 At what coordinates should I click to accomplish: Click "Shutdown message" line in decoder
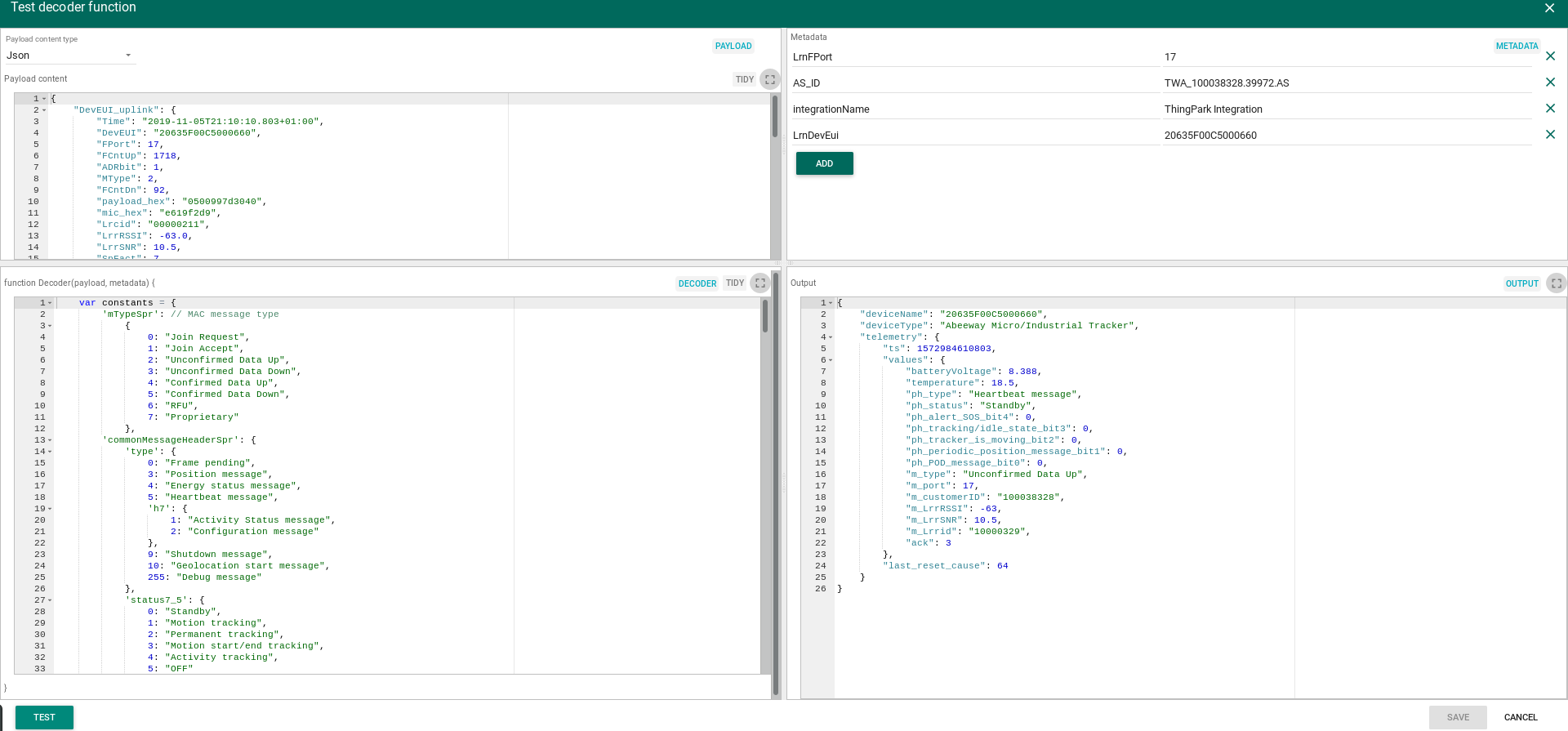(x=210, y=555)
